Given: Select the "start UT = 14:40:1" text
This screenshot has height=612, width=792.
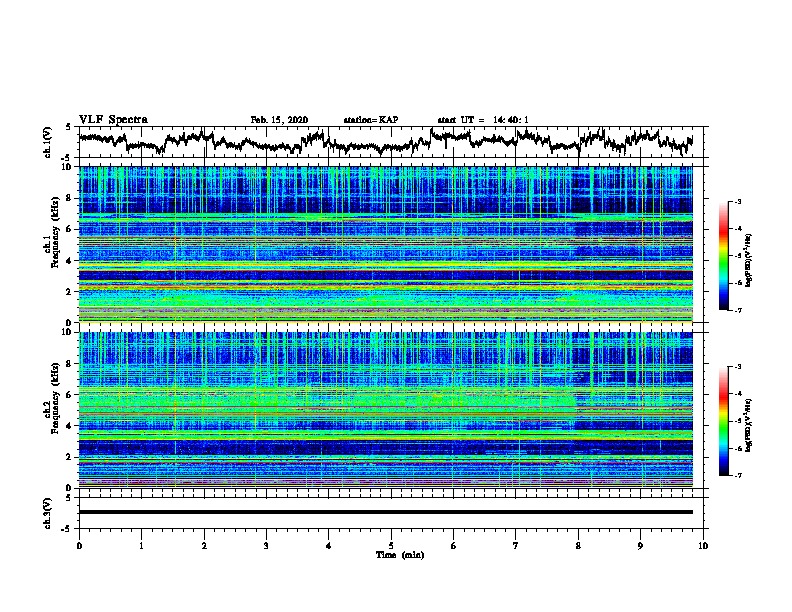Looking at the screenshot, I should click(483, 120).
